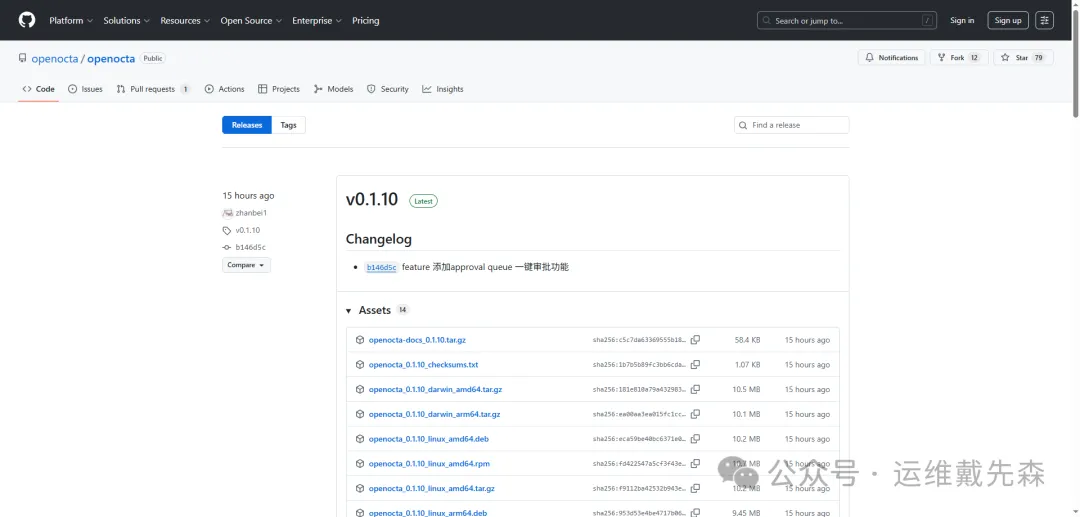
Task: Copy sha256 of openocta_0.1.10_linux_amd64.deb
Action: coord(696,439)
